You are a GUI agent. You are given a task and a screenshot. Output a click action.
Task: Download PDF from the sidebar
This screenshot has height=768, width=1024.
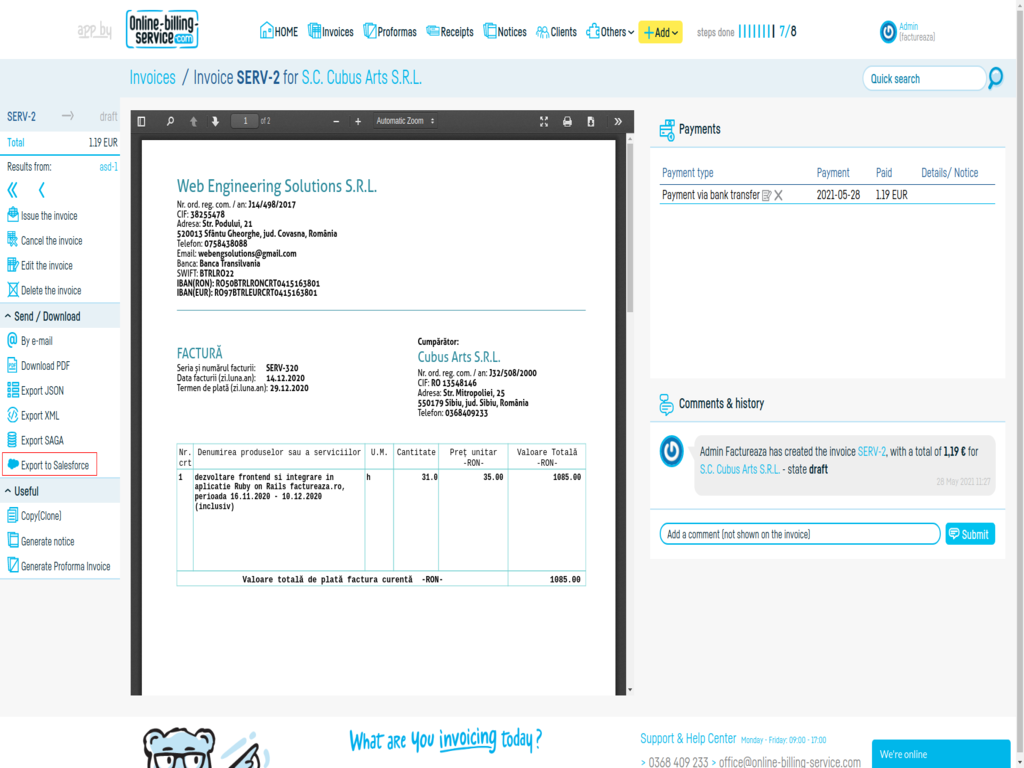(38, 366)
